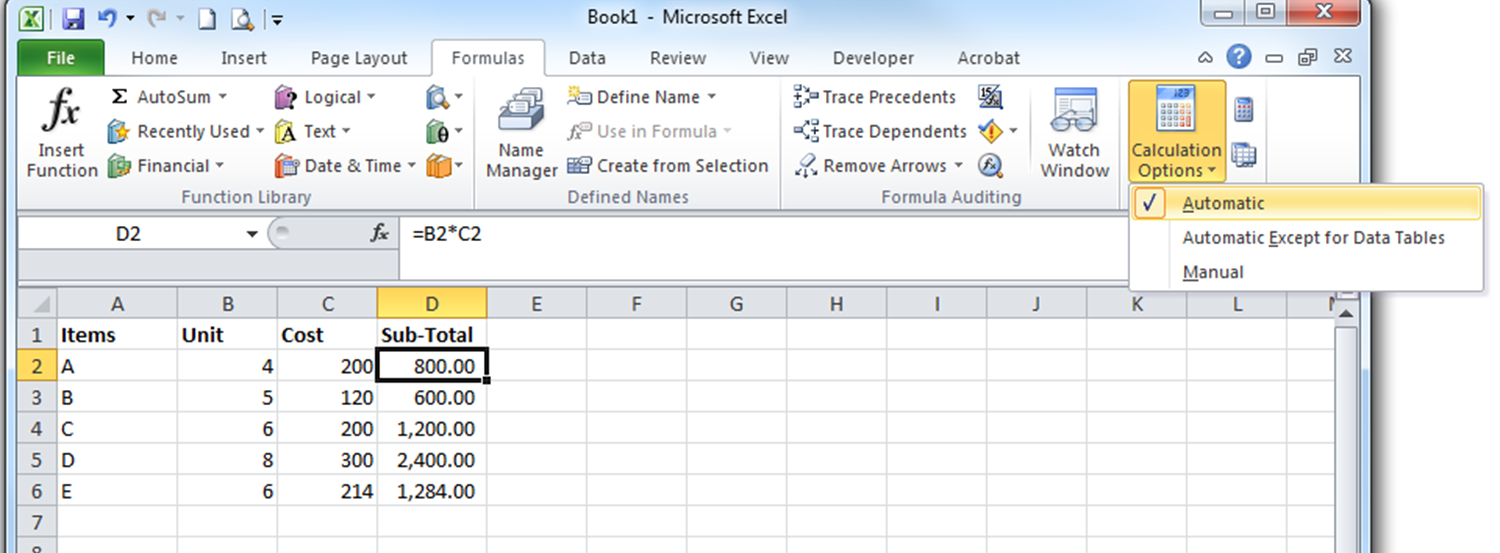Click the Insert Function fx button

(x=62, y=135)
